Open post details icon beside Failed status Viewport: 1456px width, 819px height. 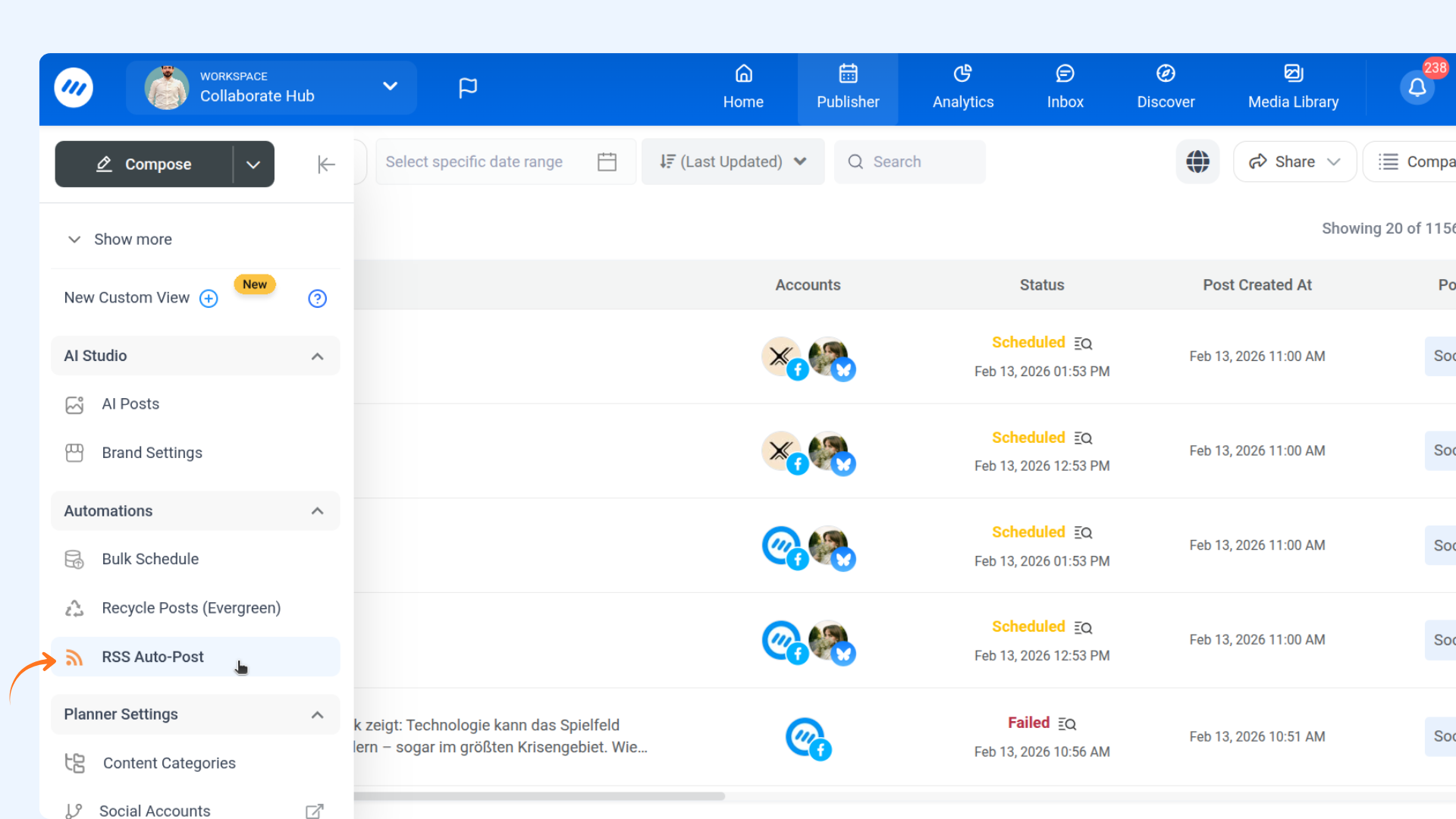click(x=1067, y=724)
